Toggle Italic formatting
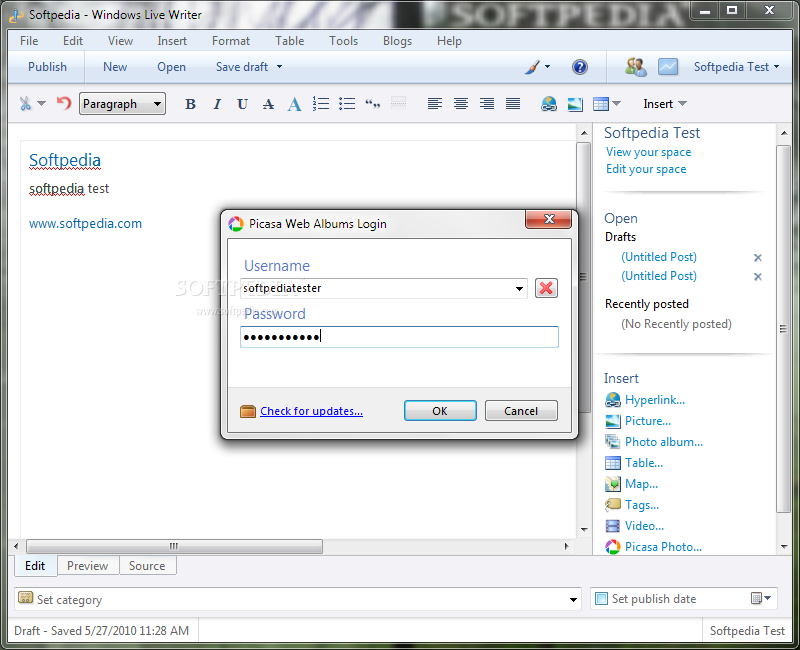This screenshot has width=800, height=650. click(x=217, y=104)
